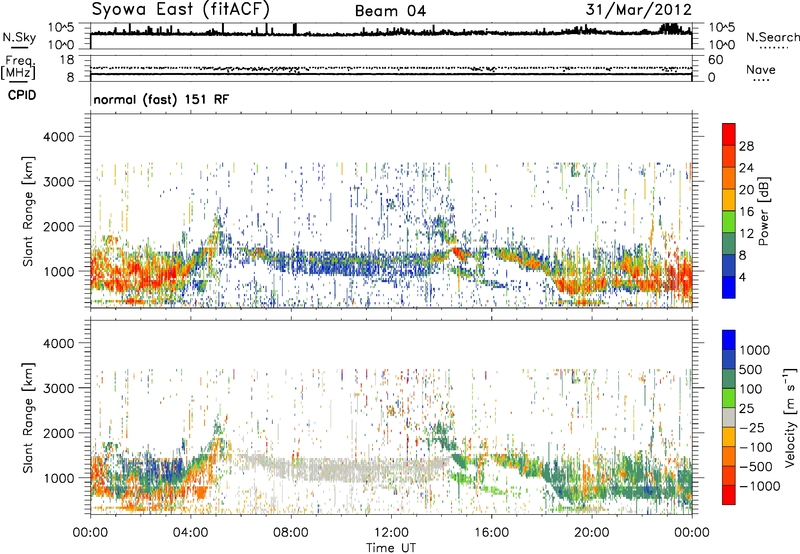800x554 pixels.
Task: Select the "12" label on Power colorbar
Action: (746, 234)
